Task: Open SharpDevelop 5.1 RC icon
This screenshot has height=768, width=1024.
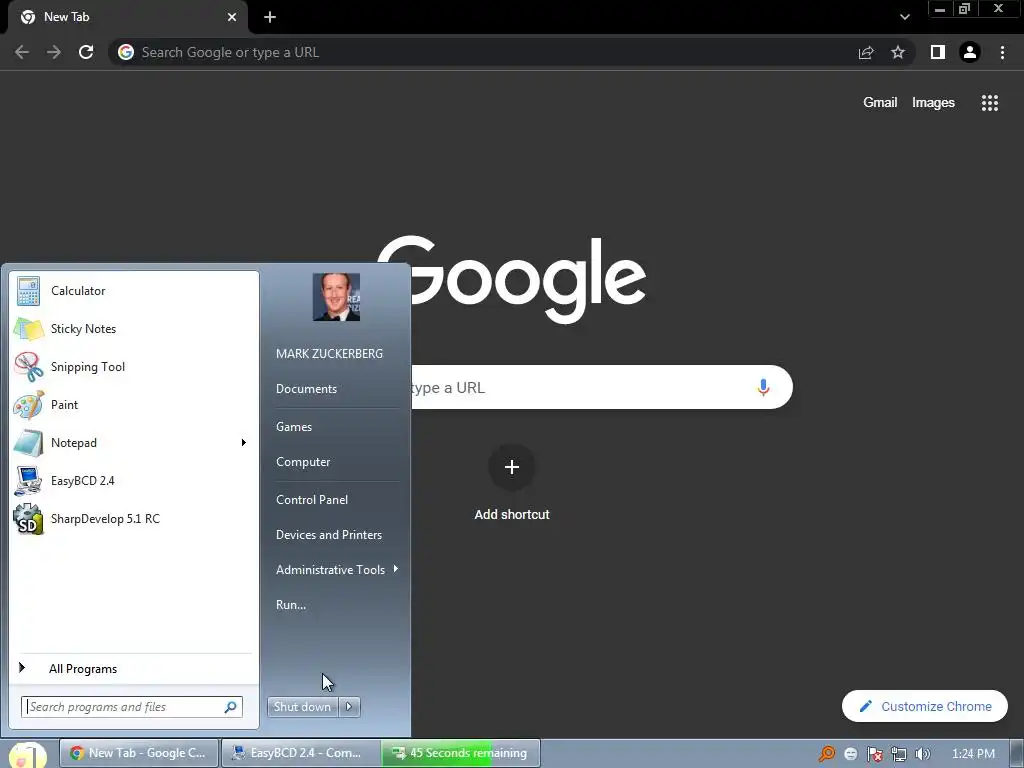Action: point(28,519)
